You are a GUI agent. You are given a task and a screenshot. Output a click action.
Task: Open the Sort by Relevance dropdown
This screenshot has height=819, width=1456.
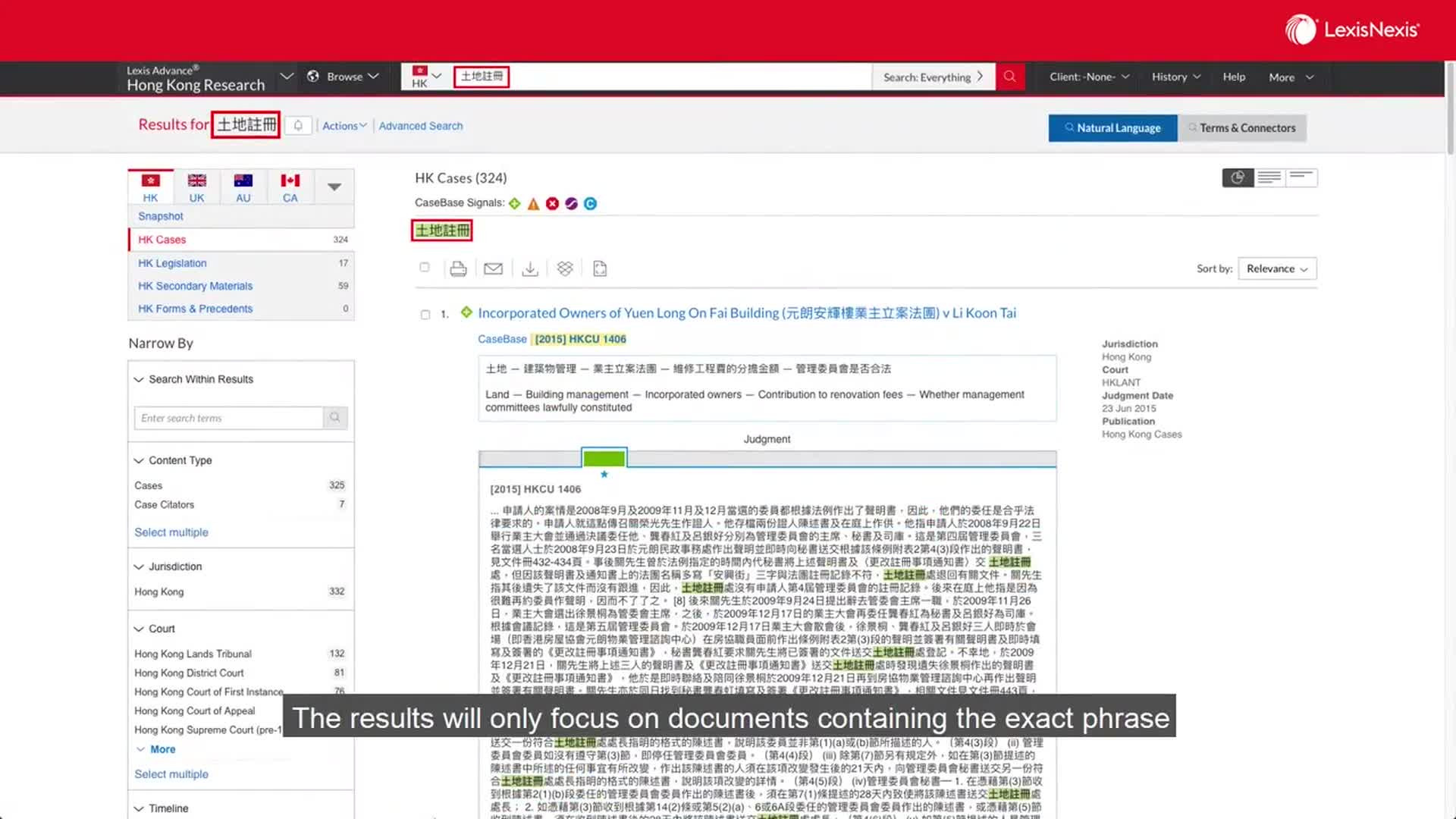[1277, 268]
